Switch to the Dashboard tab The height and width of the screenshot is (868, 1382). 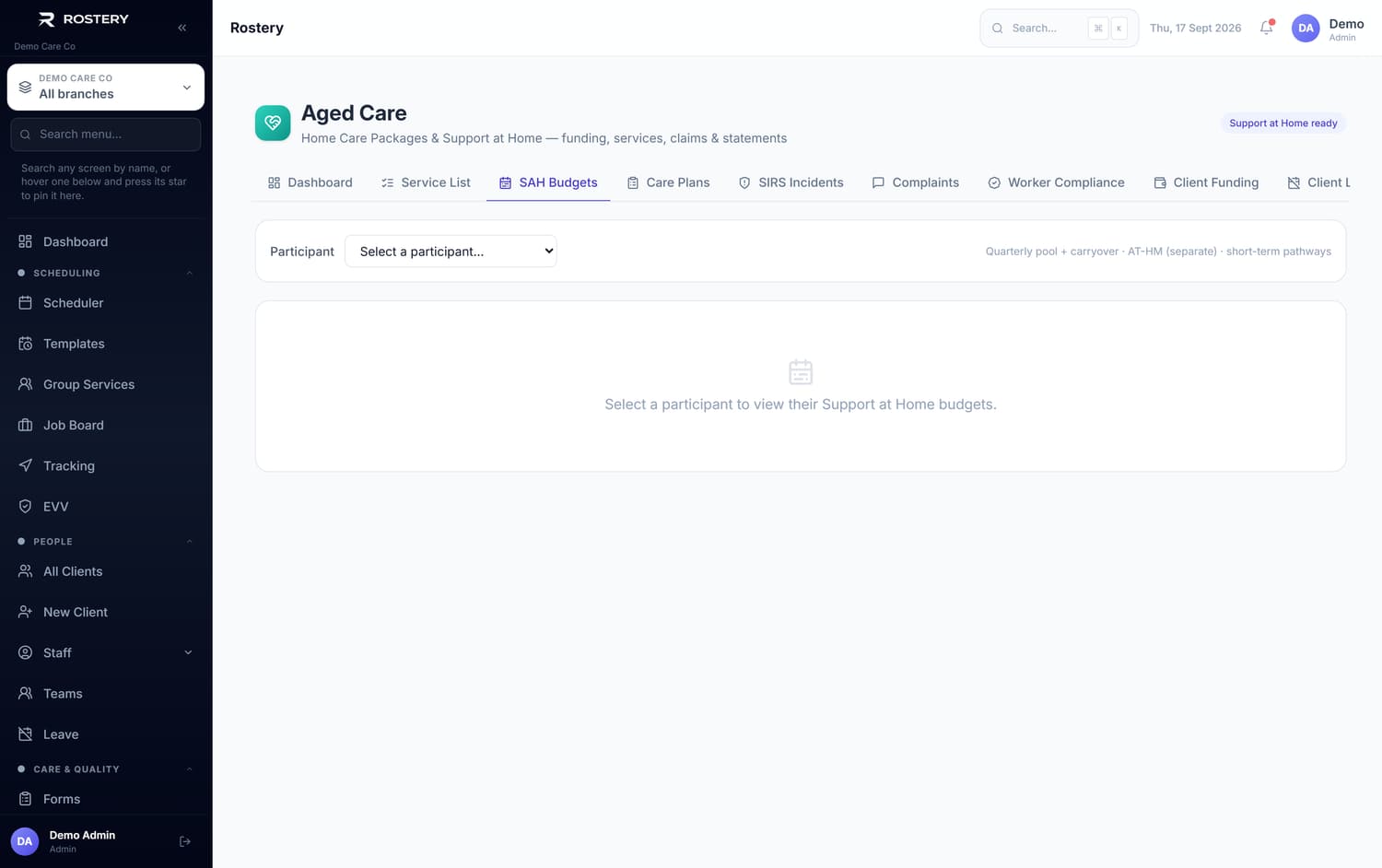(310, 182)
